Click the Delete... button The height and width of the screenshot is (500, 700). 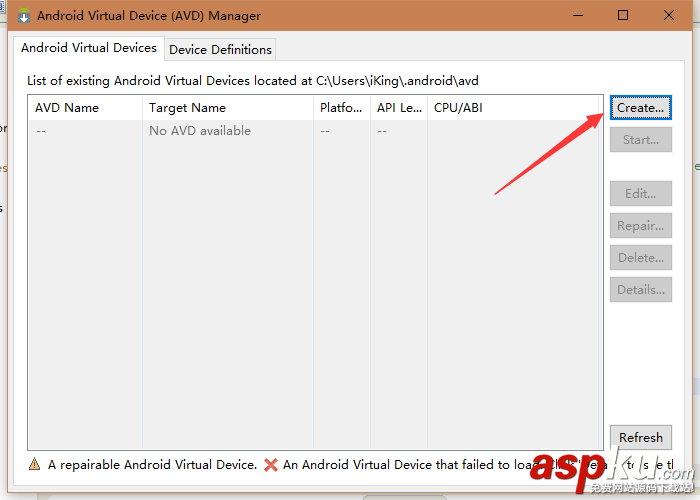(640, 258)
